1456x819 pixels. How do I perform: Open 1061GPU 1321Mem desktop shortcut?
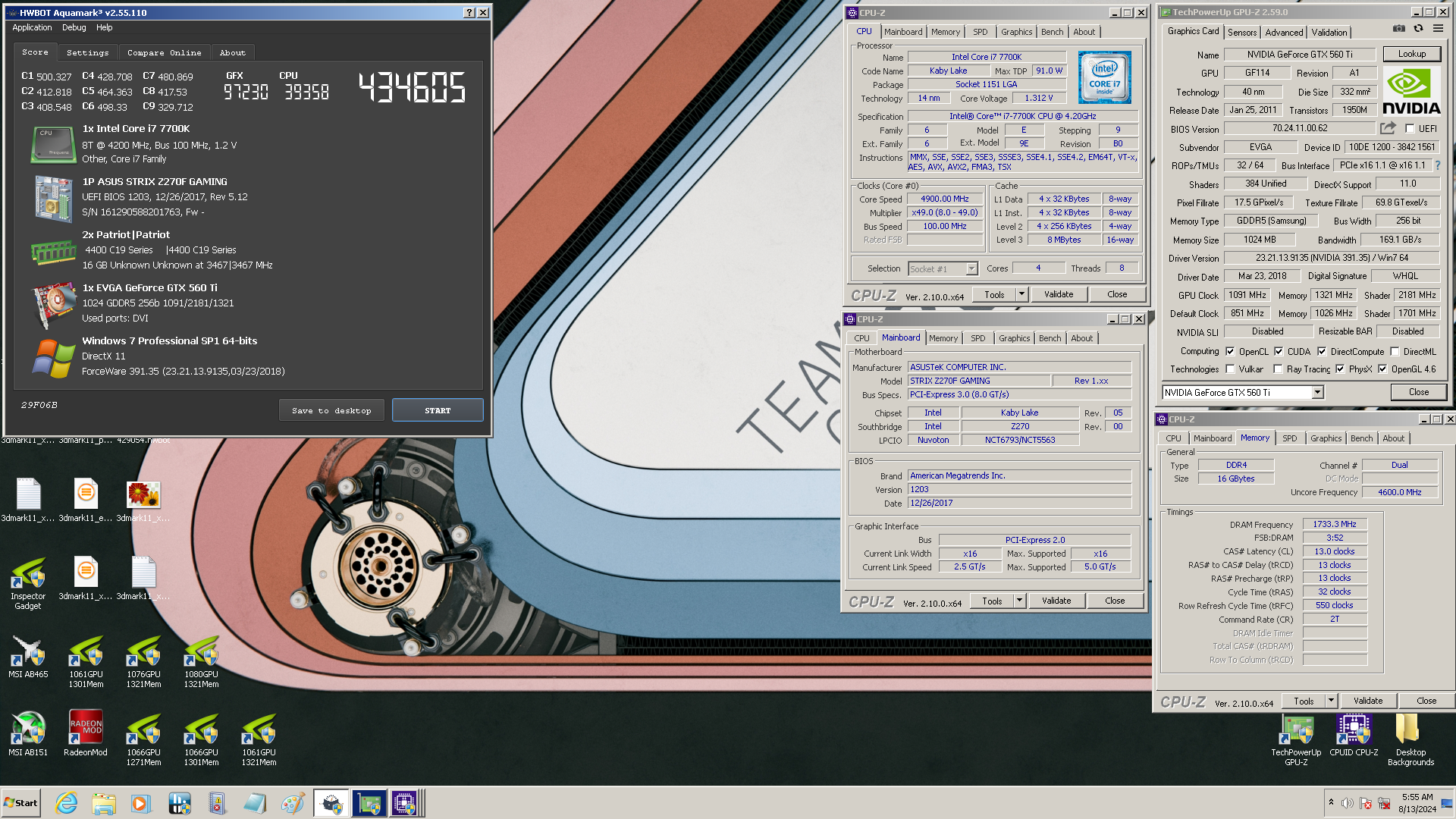[x=259, y=739]
